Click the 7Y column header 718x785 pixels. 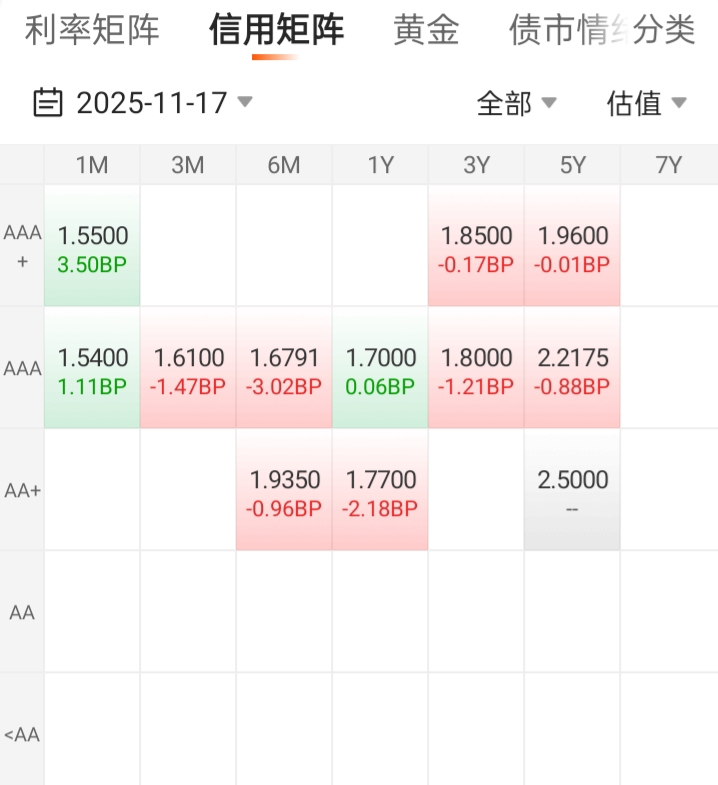[x=668, y=166]
